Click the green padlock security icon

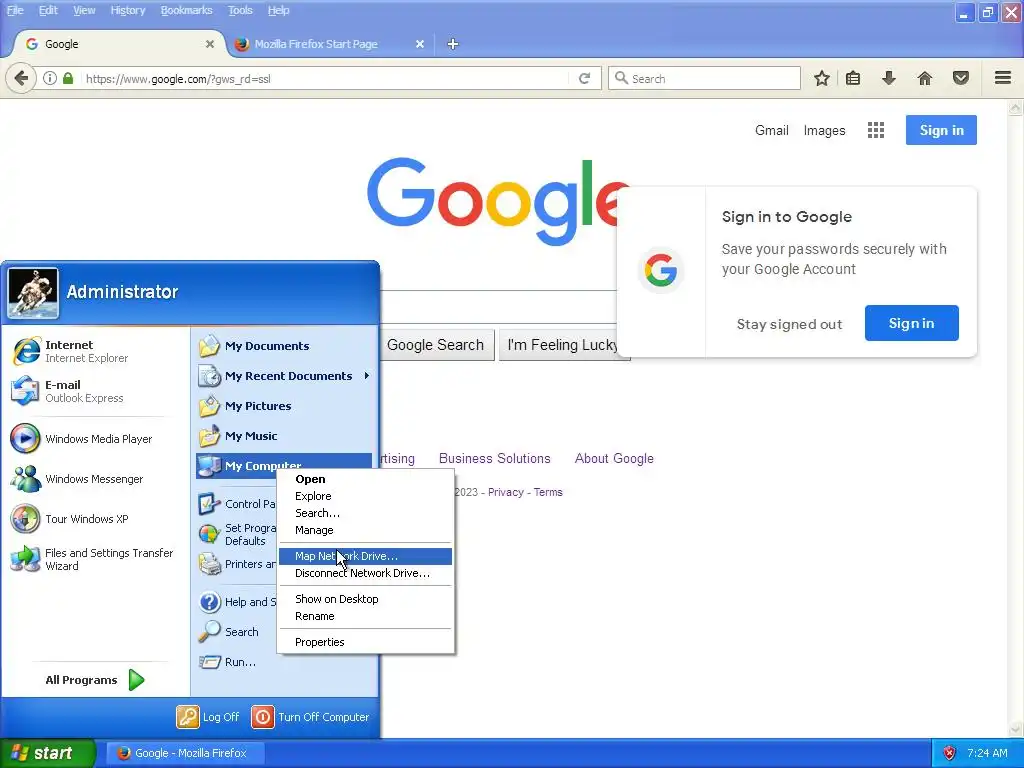(x=68, y=78)
